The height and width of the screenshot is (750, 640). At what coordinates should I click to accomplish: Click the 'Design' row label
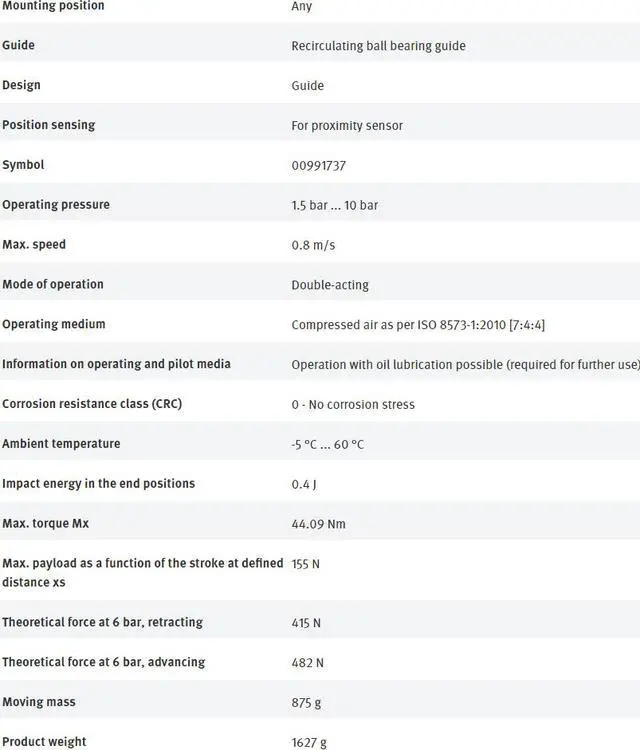[x=21, y=85]
